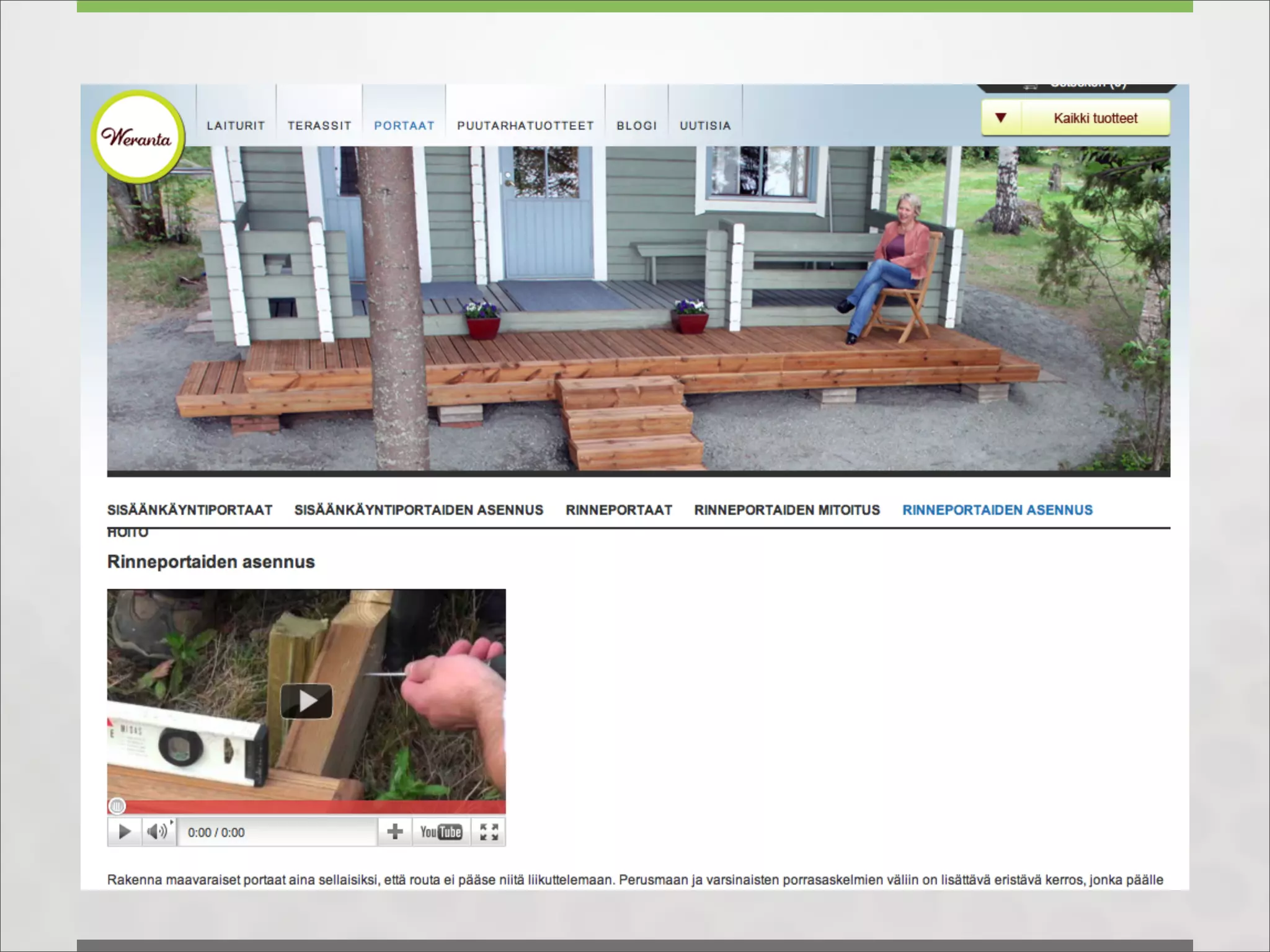Select PORTAAT in main navigation

click(404, 126)
